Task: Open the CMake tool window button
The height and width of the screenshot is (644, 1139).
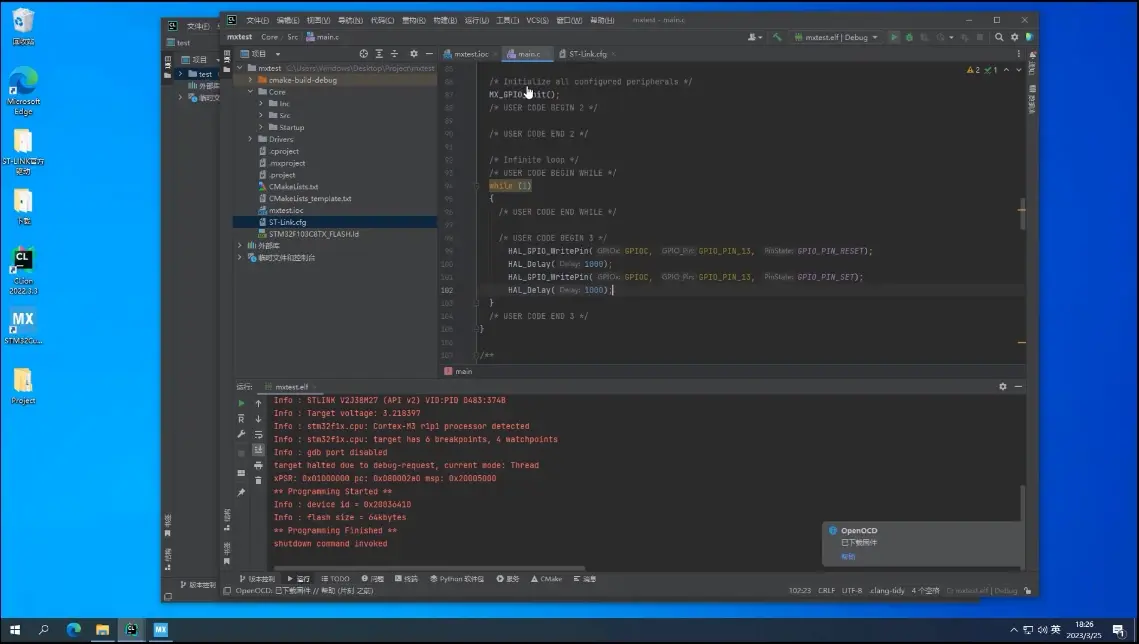Action: (546, 579)
